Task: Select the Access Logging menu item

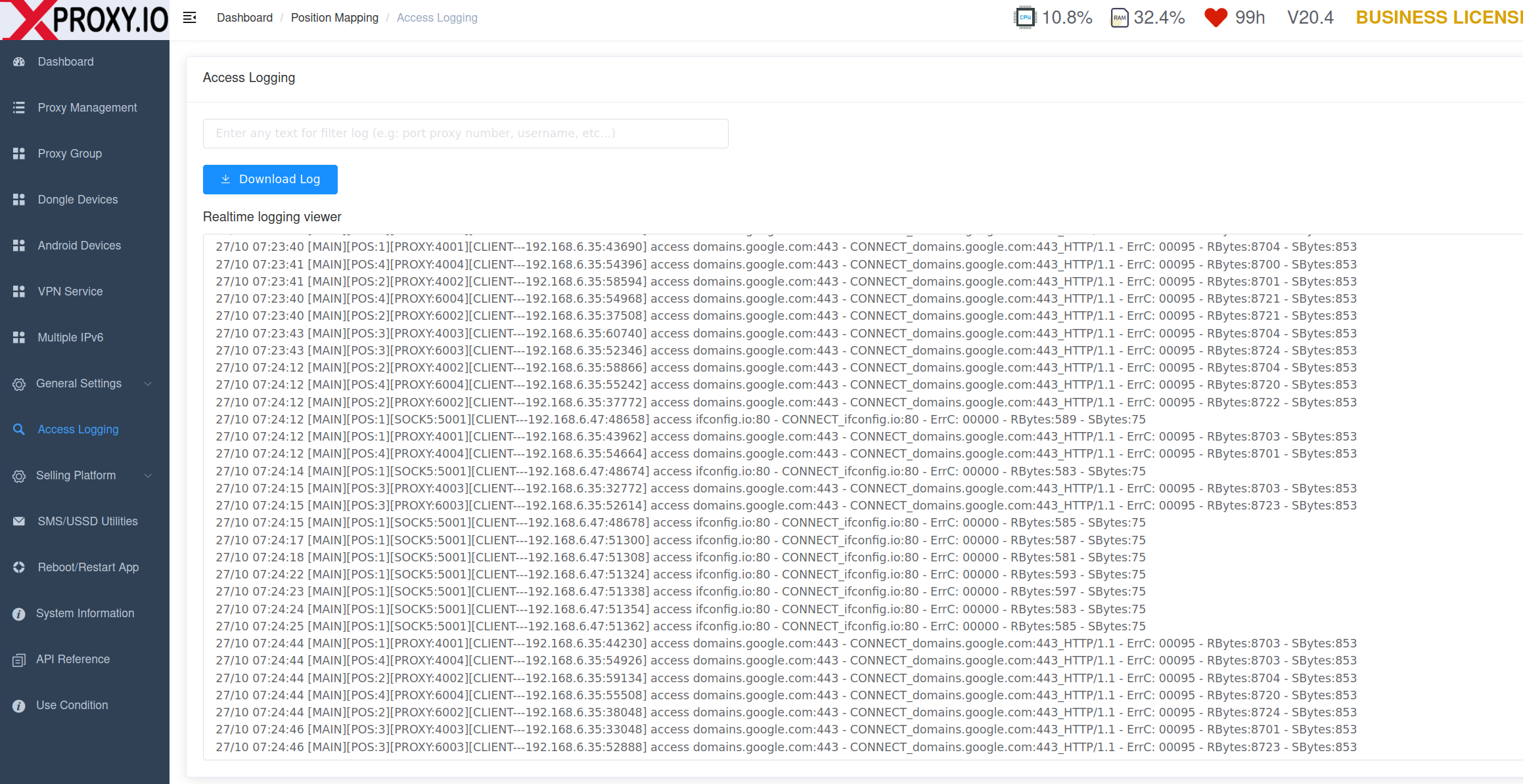Action: pyautogui.click(x=77, y=429)
